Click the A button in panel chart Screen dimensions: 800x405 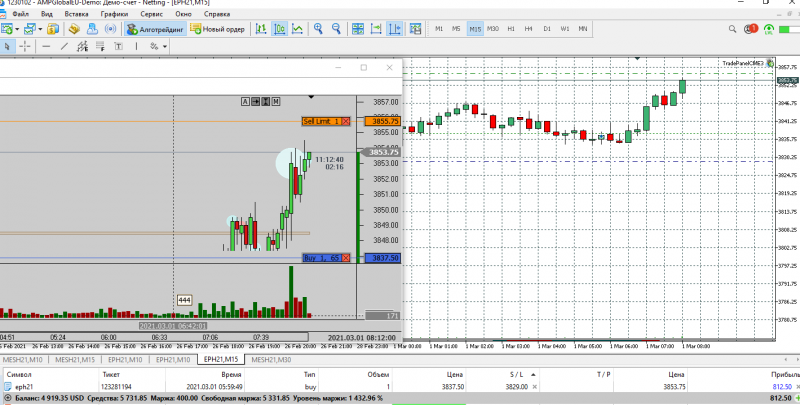[245, 102]
